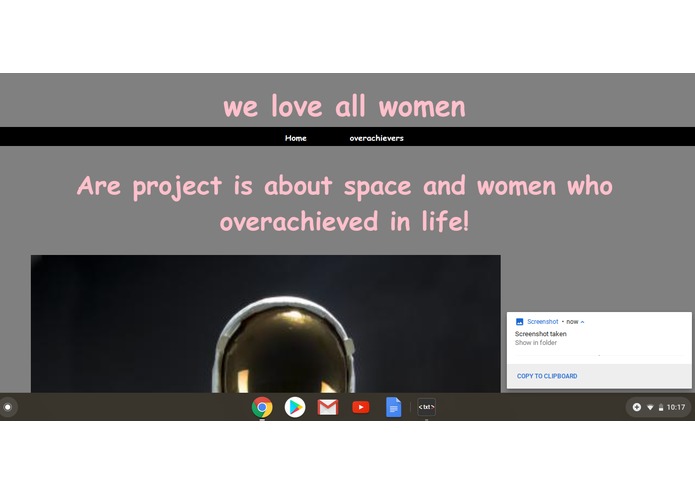Click the 'we love all women' heading

(344, 106)
